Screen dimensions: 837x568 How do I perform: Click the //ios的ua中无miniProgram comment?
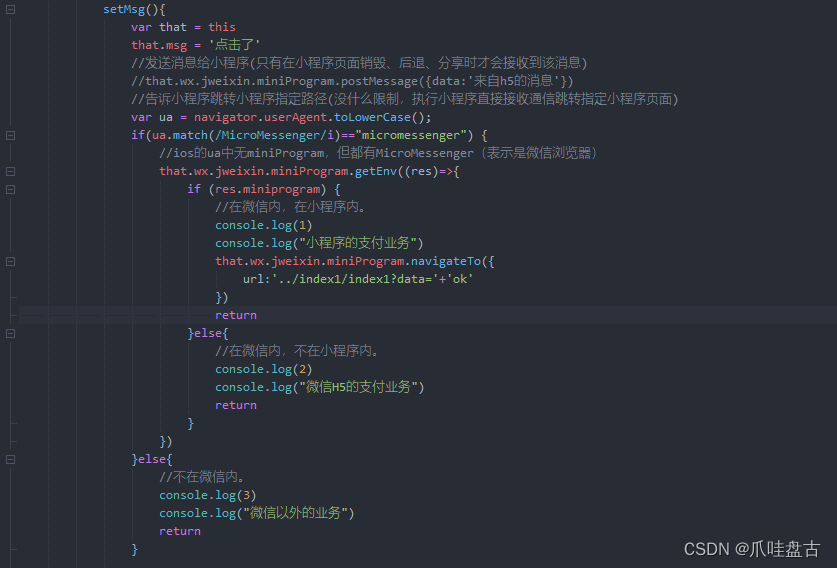(x=378, y=153)
